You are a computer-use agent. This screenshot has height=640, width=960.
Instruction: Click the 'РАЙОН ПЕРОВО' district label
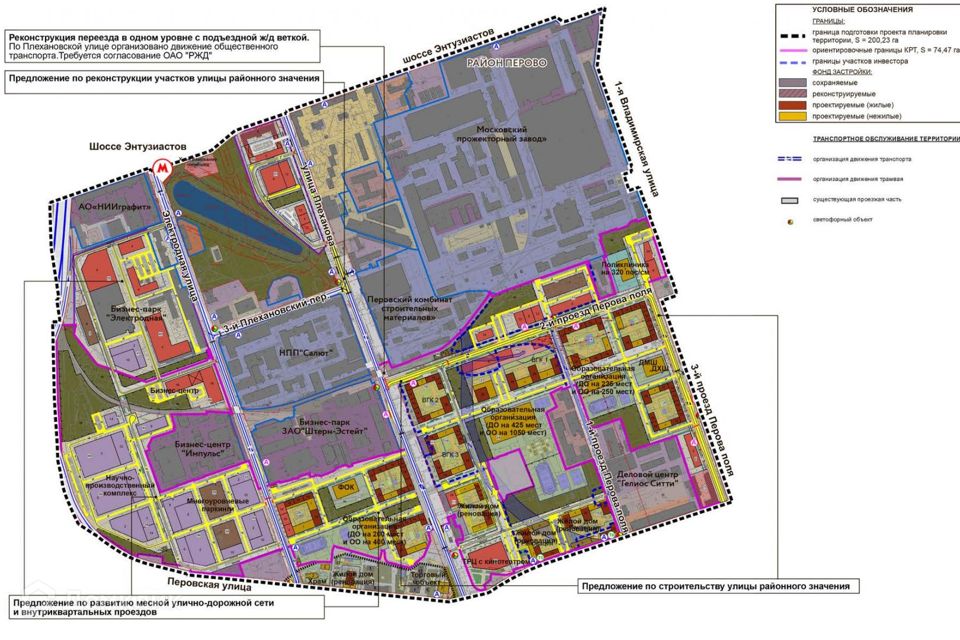tap(507, 62)
